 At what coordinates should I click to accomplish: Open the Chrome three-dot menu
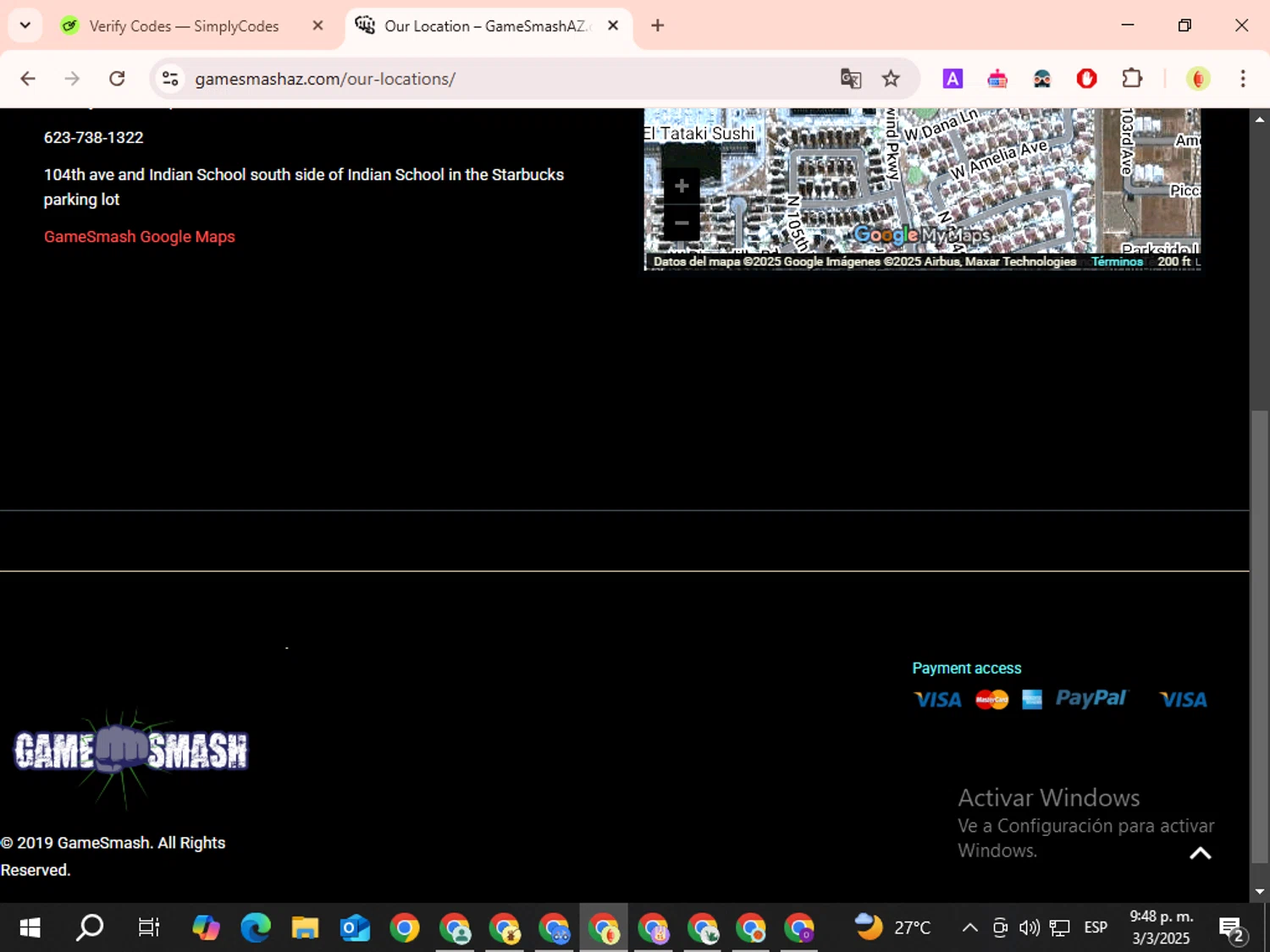tap(1243, 79)
